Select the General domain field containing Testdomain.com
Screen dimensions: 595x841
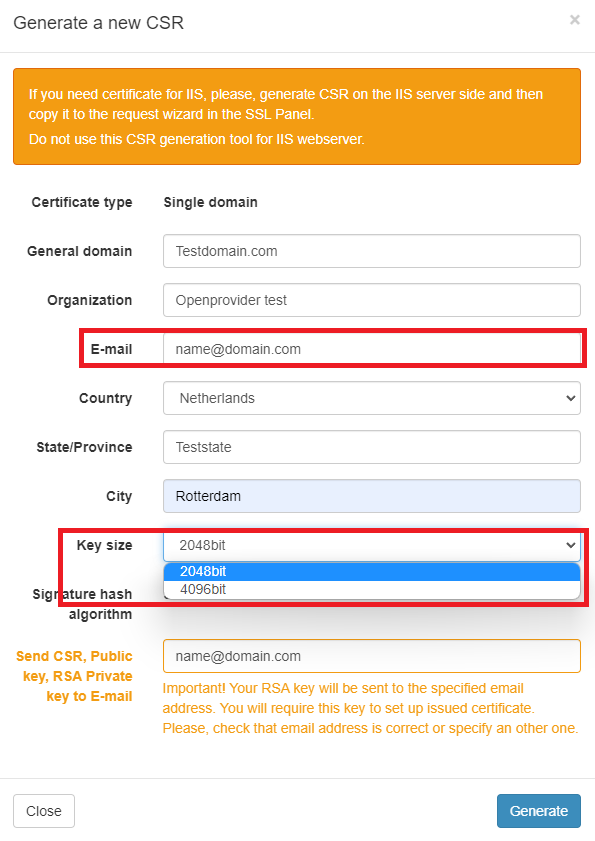tap(371, 251)
